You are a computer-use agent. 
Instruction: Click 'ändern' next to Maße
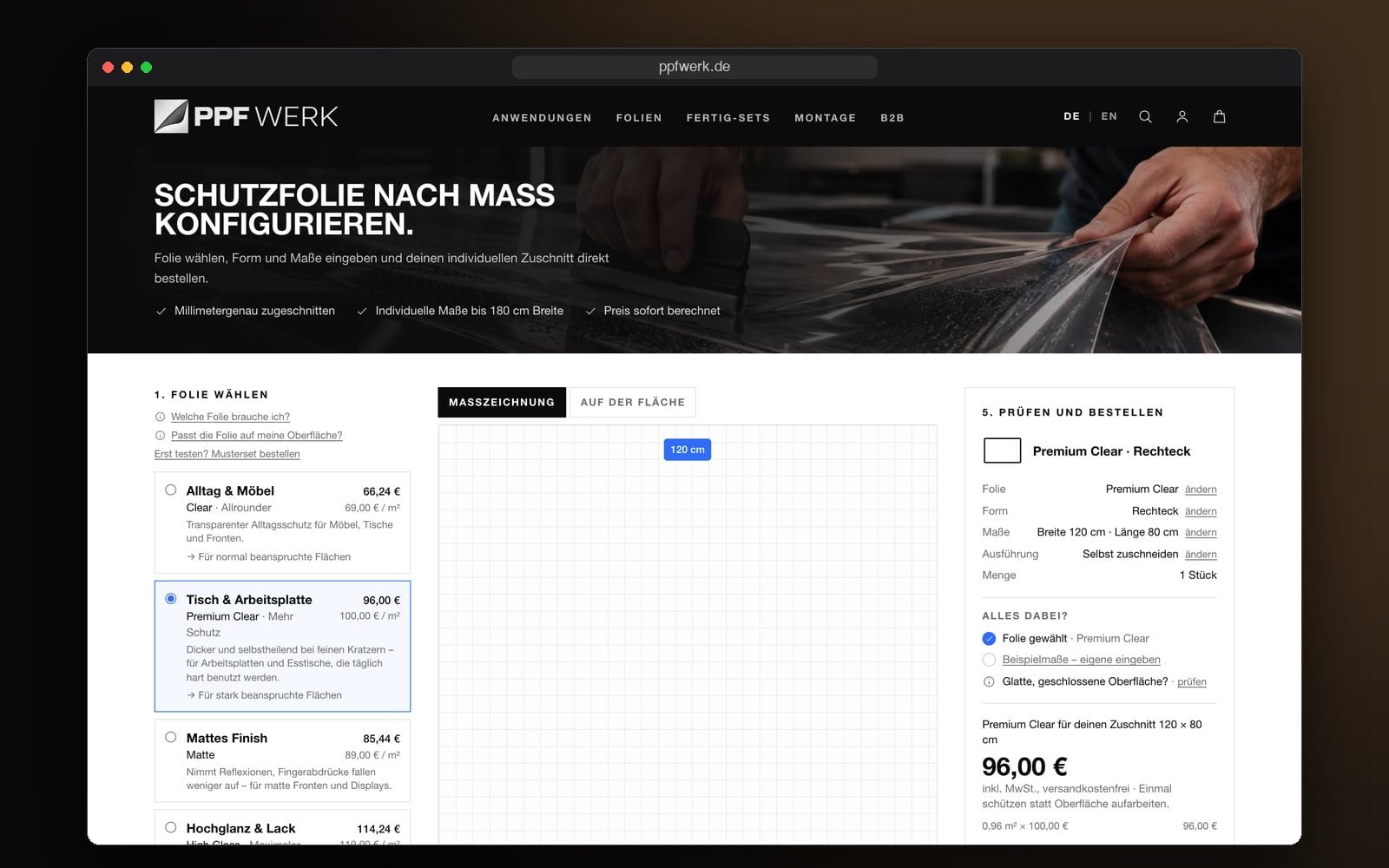pyautogui.click(x=1201, y=532)
